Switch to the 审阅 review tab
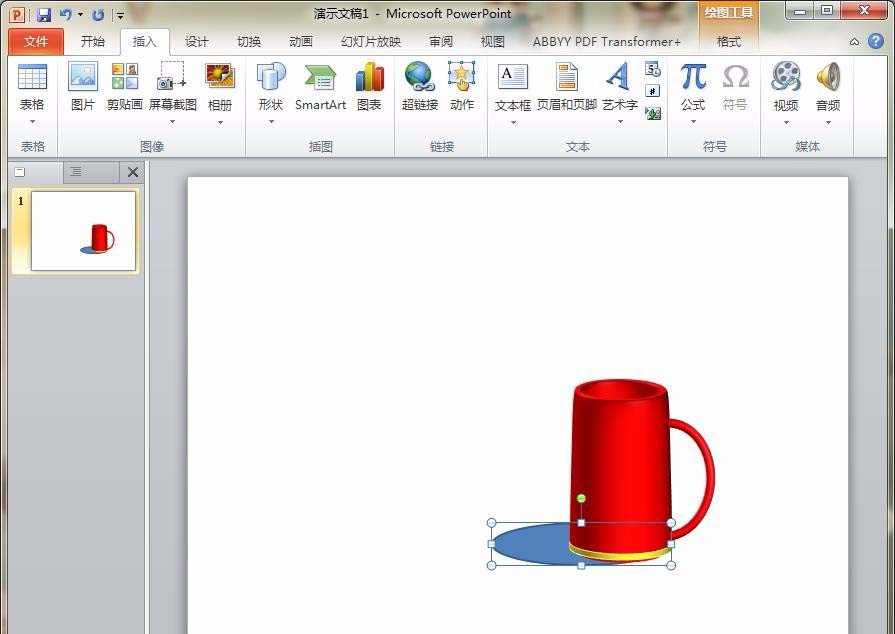895x634 pixels. [441, 42]
